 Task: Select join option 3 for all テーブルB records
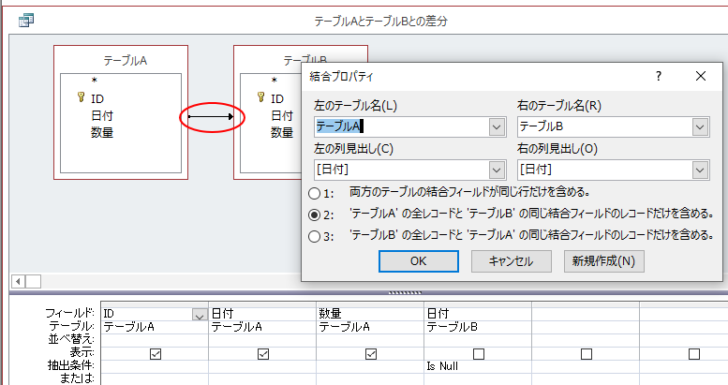pos(314,236)
